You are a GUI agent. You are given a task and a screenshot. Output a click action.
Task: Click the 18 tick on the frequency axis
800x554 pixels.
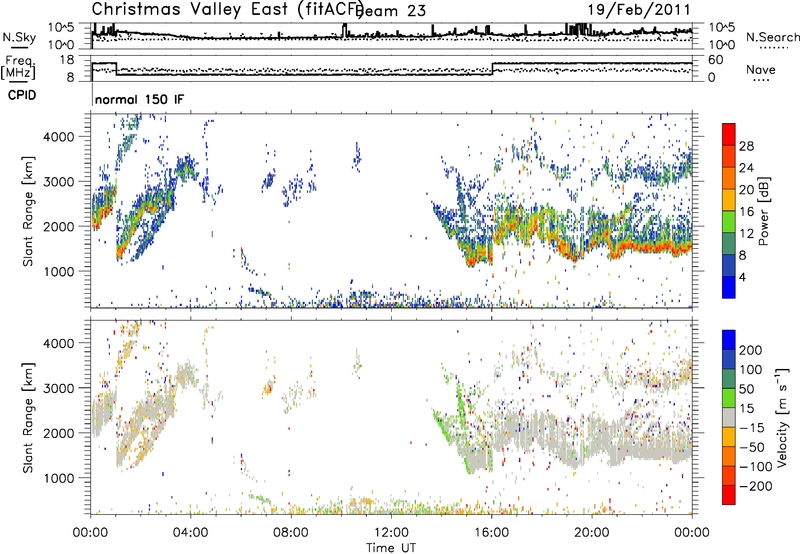point(67,60)
